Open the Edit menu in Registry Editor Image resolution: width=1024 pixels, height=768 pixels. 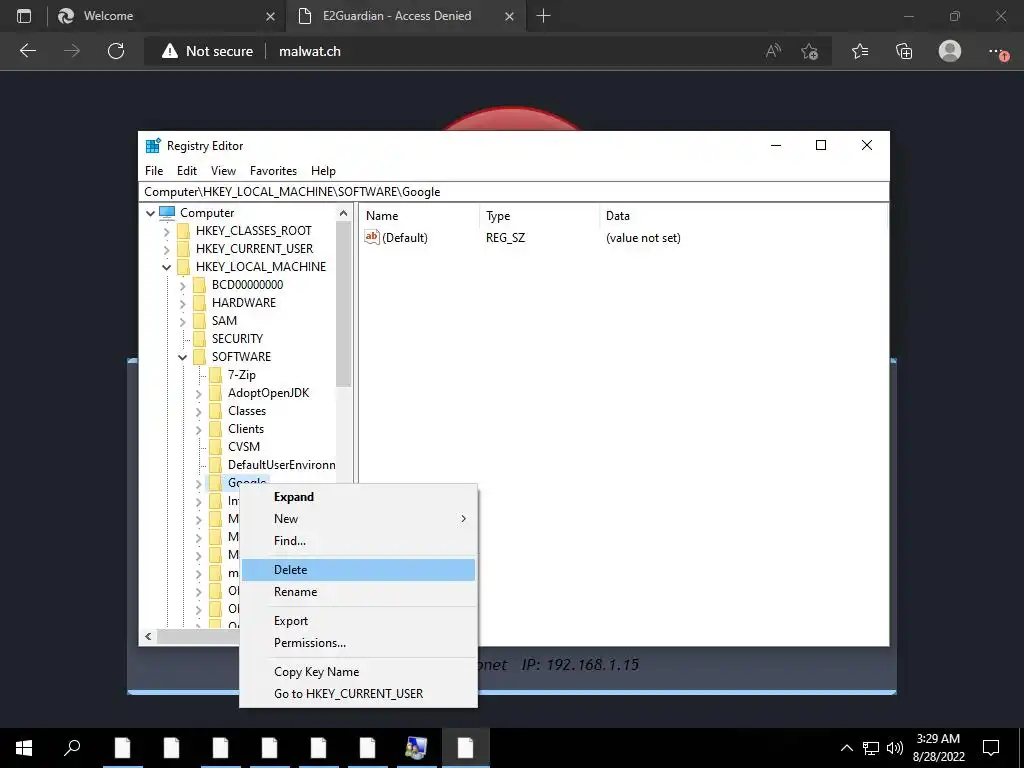(x=187, y=170)
